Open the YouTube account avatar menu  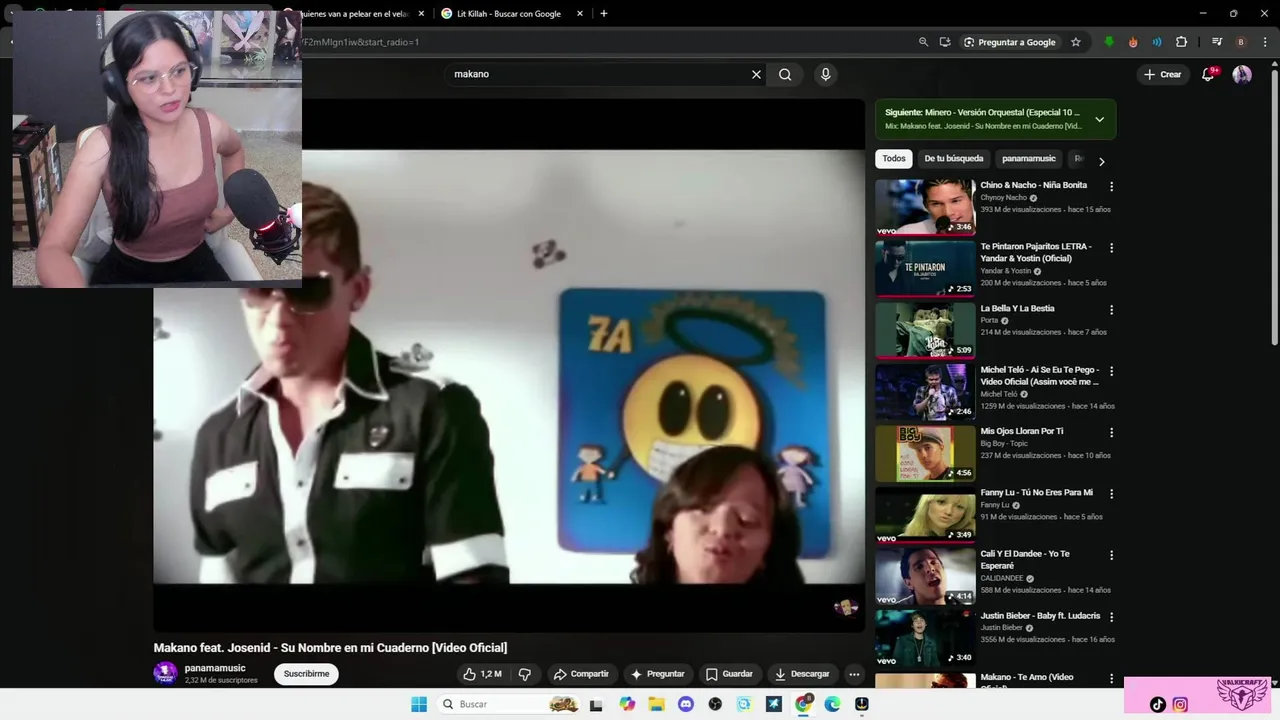coord(1242,74)
